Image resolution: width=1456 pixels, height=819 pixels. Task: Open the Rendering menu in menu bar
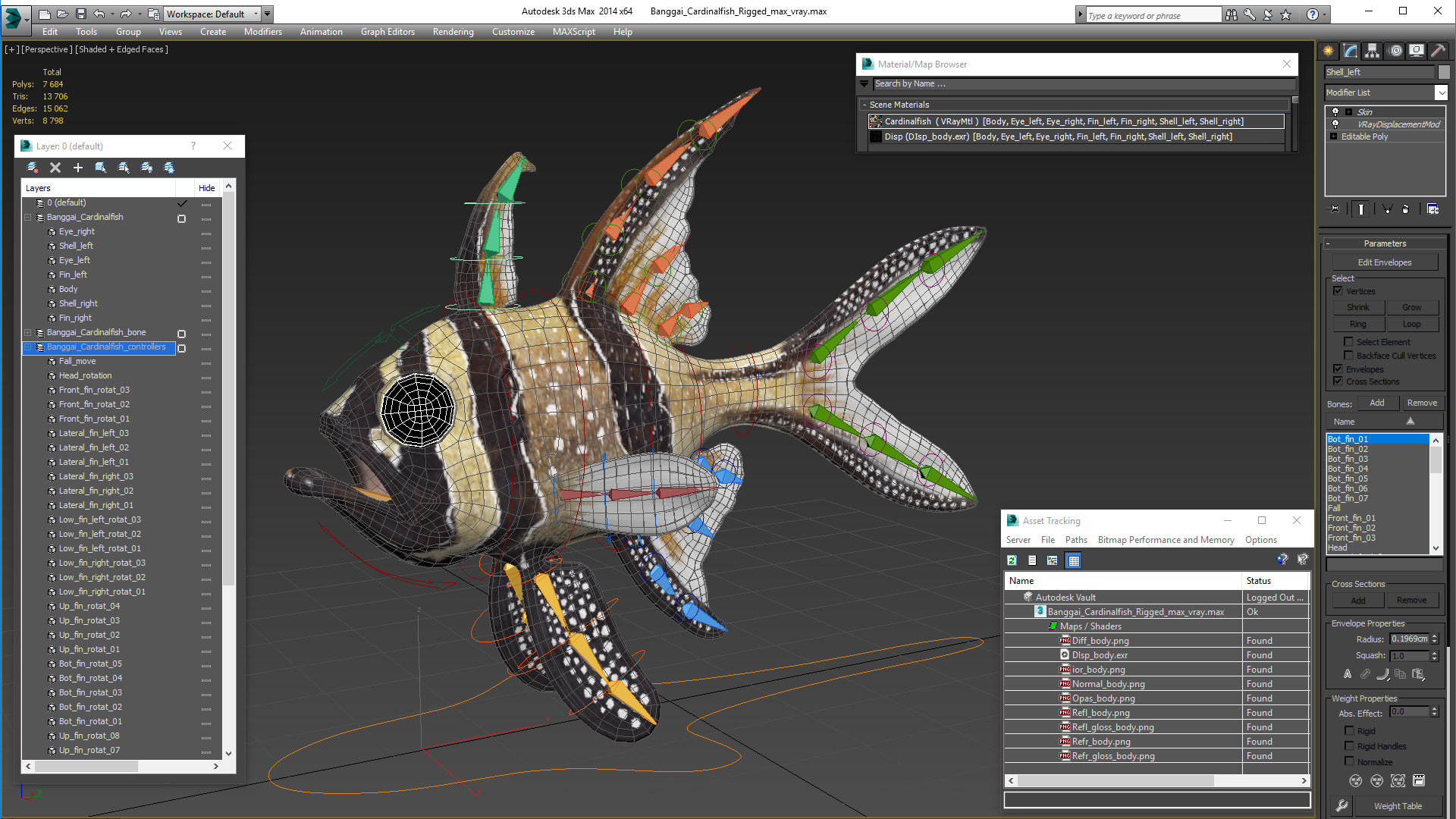[x=450, y=31]
